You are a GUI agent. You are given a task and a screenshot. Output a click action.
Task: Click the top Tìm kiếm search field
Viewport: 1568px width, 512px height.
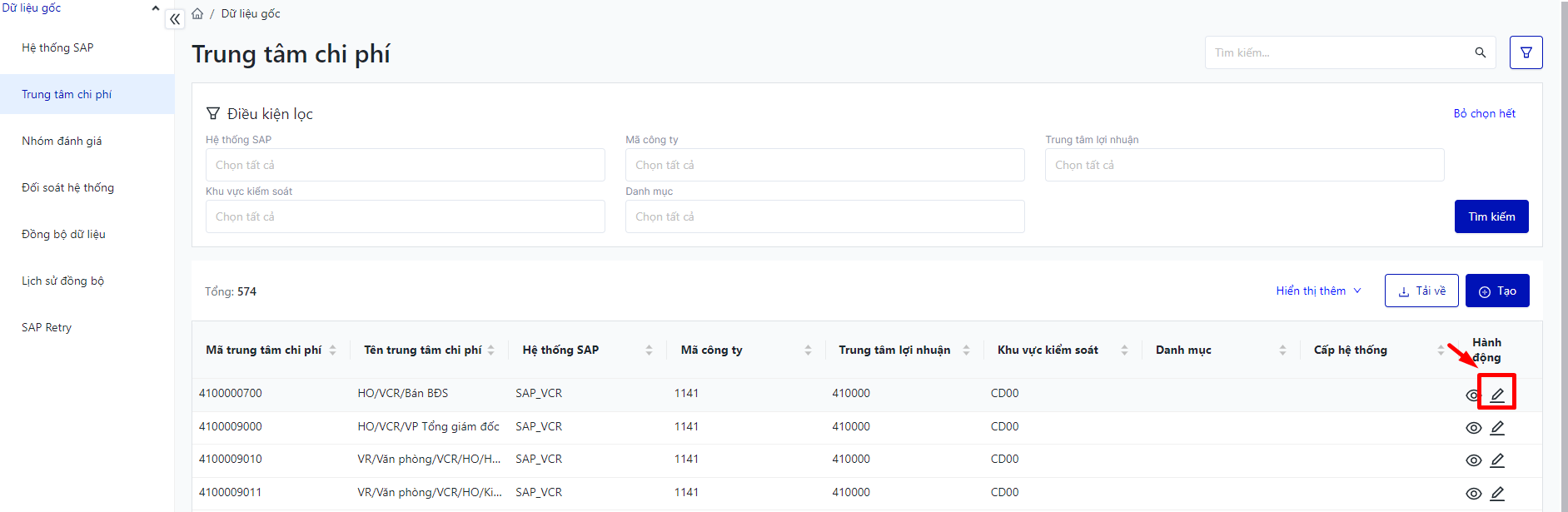coord(1341,52)
